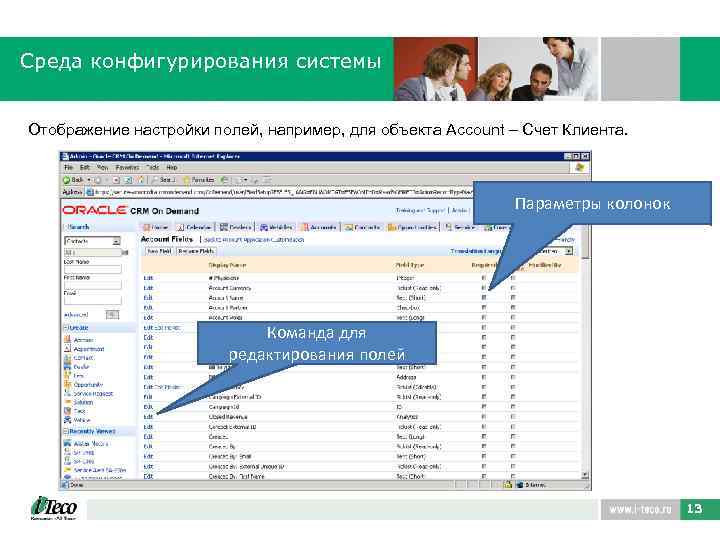
Task: Toggle second-column checkbox for # Physicians row
Action: (x=513, y=278)
